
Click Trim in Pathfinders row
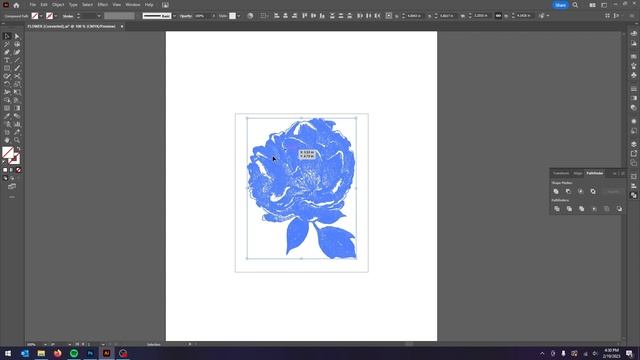pyautogui.click(x=569, y=209)
